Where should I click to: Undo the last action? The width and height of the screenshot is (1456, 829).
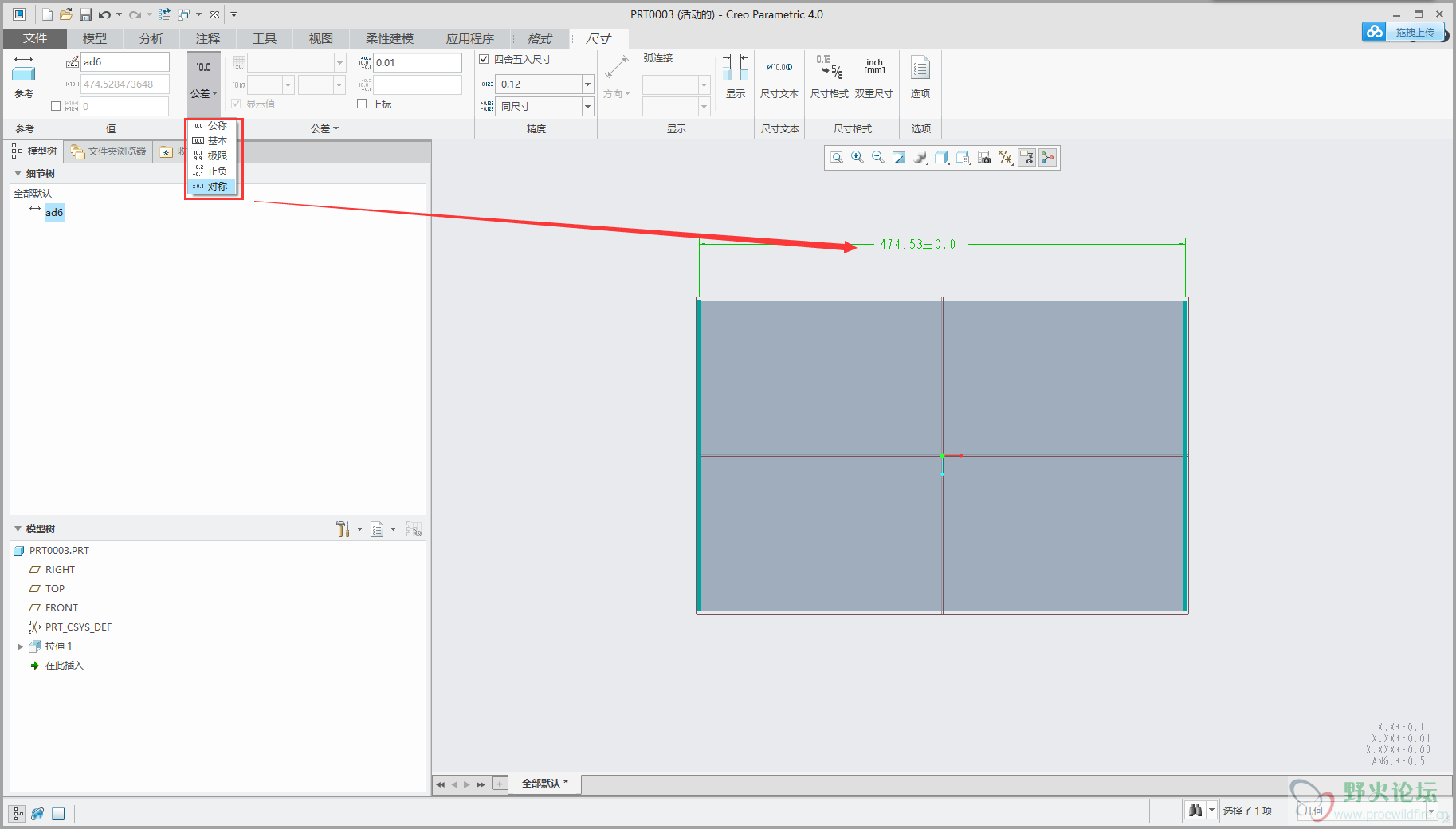pos(104,14)
